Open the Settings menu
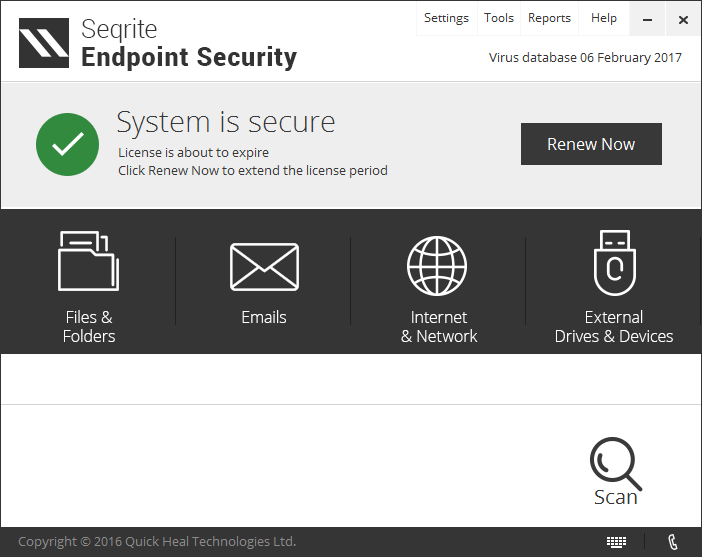Viewport: 702px width, 557px height. 446,18
